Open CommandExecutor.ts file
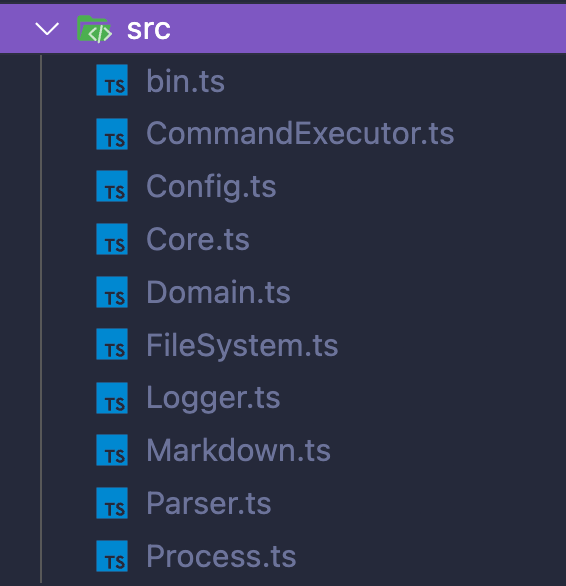Image resolution: width=566 pixels, height=586 pixels. [300, 133]
